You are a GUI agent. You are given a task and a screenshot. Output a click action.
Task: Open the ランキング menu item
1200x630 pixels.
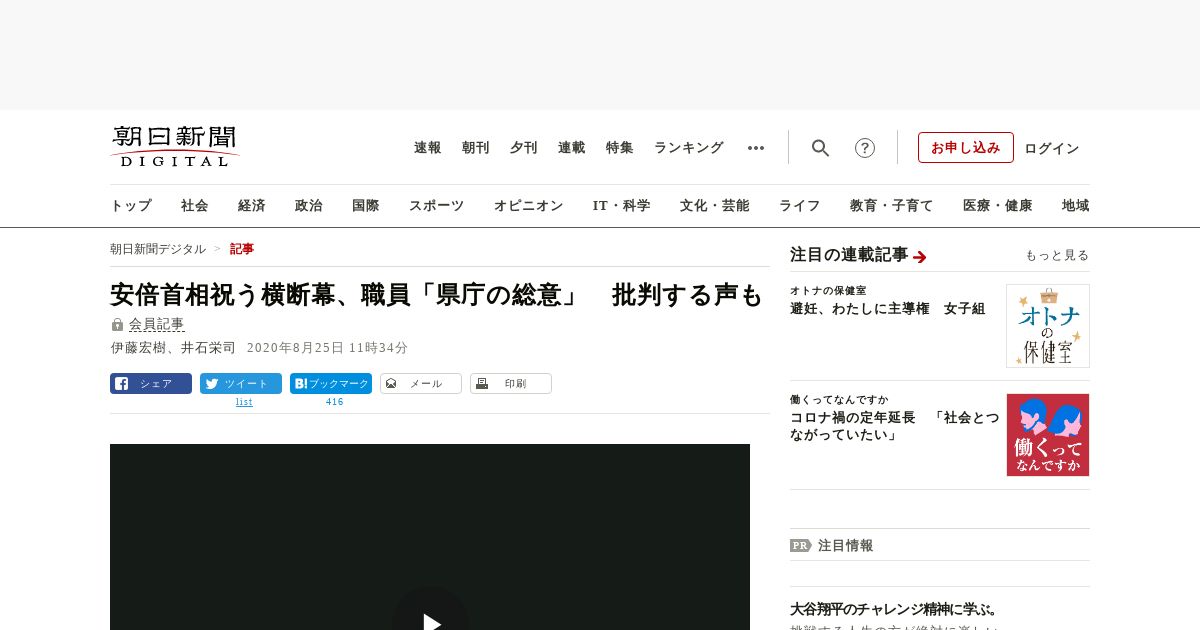[x=689, y=148]
